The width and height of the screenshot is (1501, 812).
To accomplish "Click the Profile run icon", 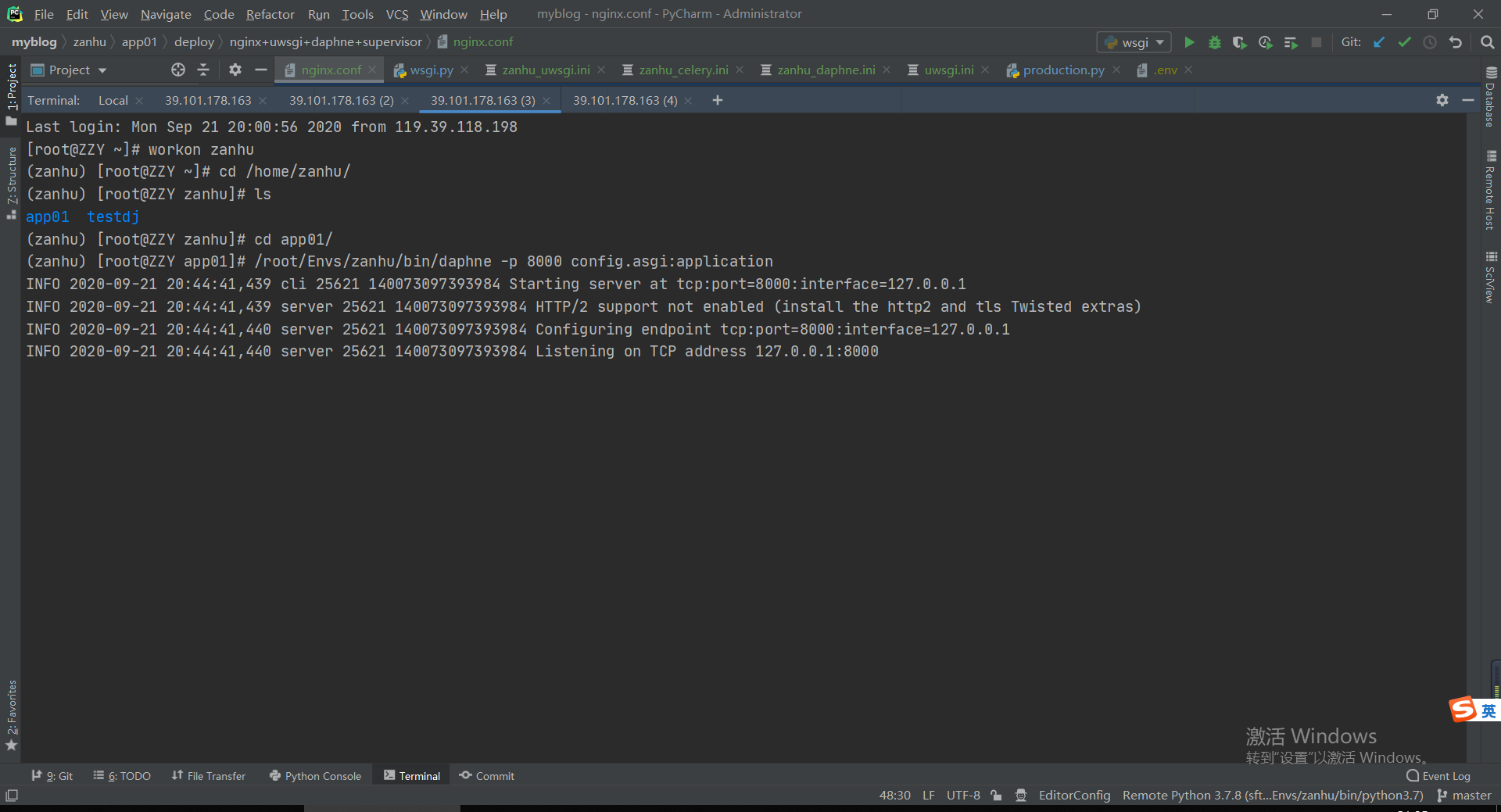I will tap(1265, 42).
